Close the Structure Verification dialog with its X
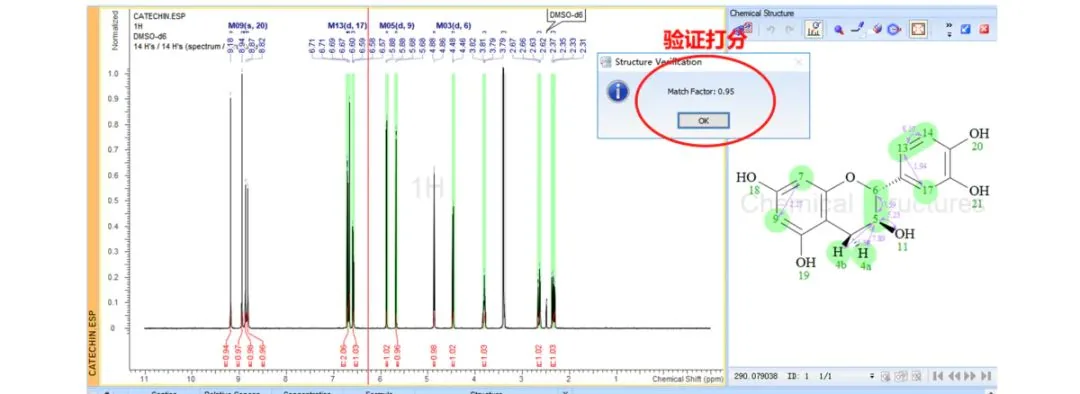Image resolution: width=1080 pixels, height=394 pixels. coord(799,62)
